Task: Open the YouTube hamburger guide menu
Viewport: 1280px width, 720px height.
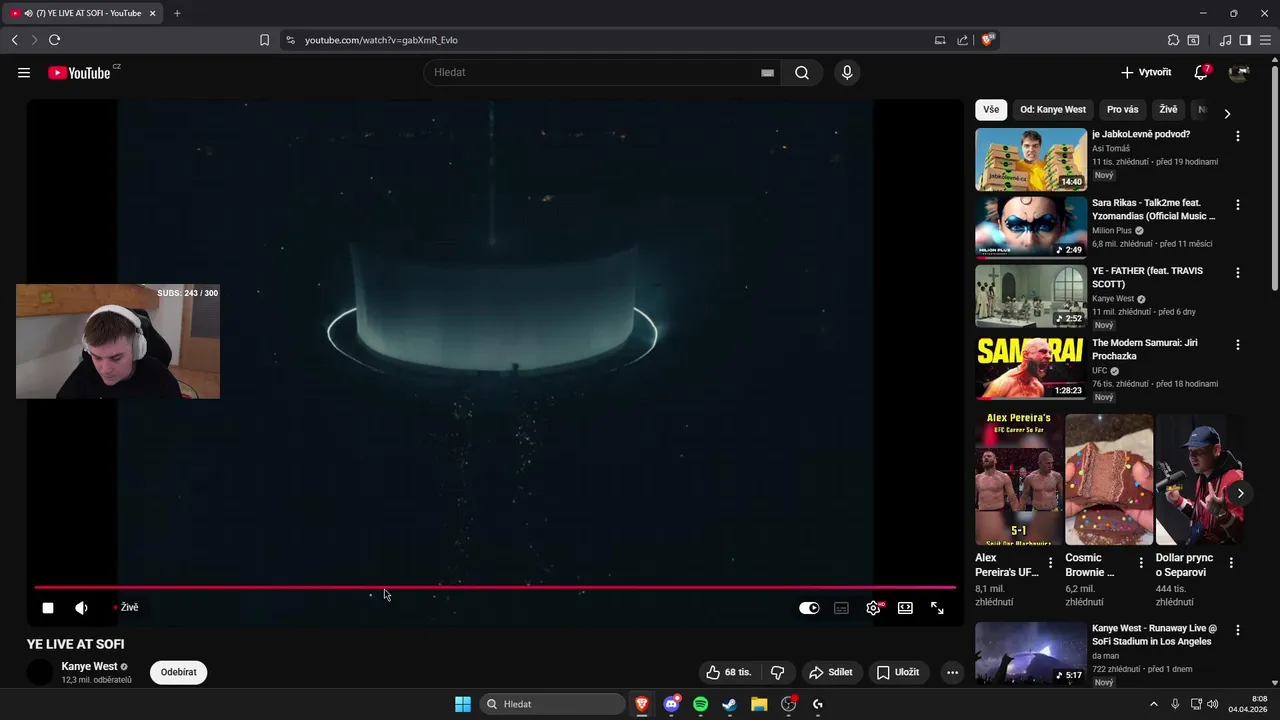Action: (24, 73)
